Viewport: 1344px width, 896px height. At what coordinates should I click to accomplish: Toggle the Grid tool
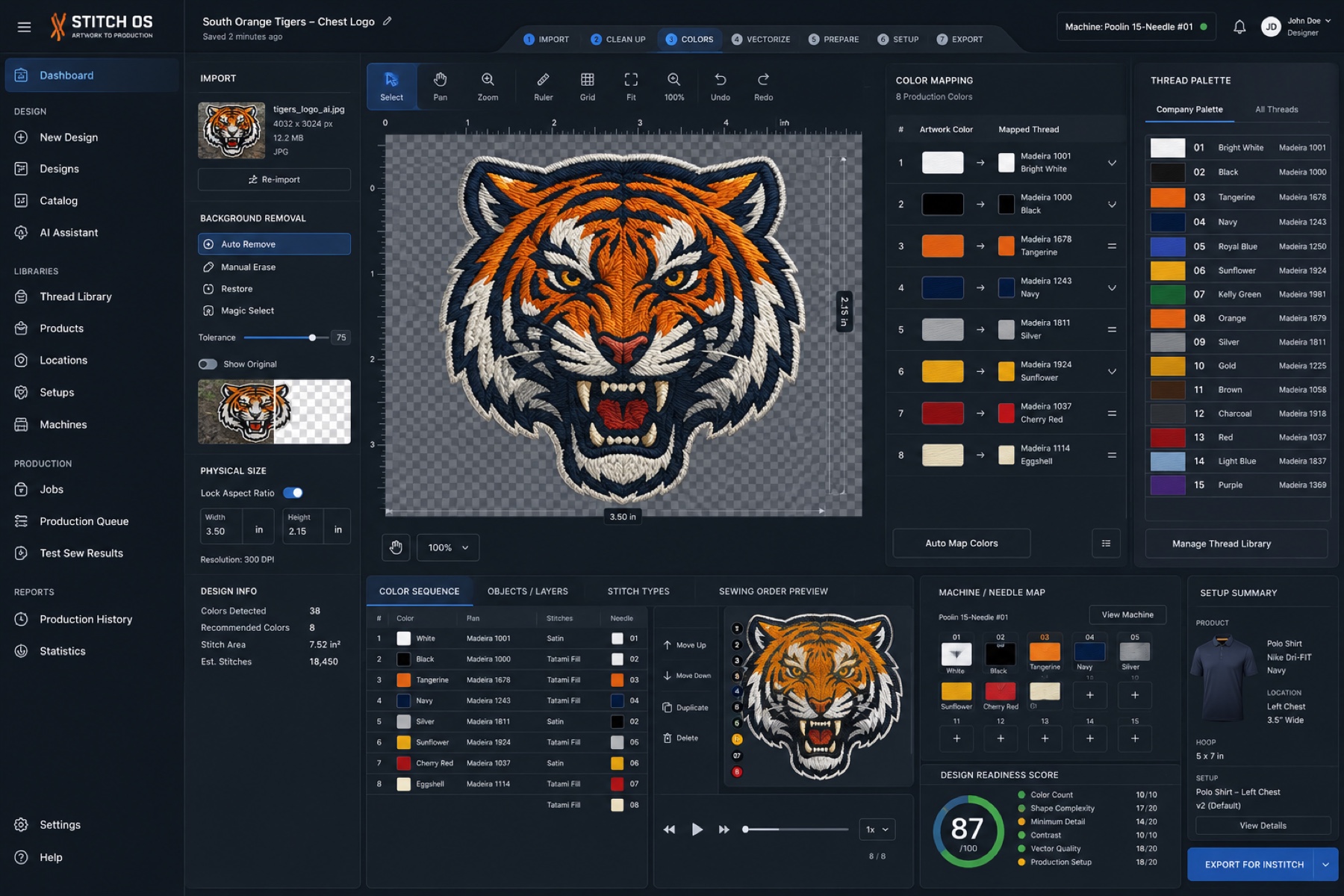pos(588,87)
